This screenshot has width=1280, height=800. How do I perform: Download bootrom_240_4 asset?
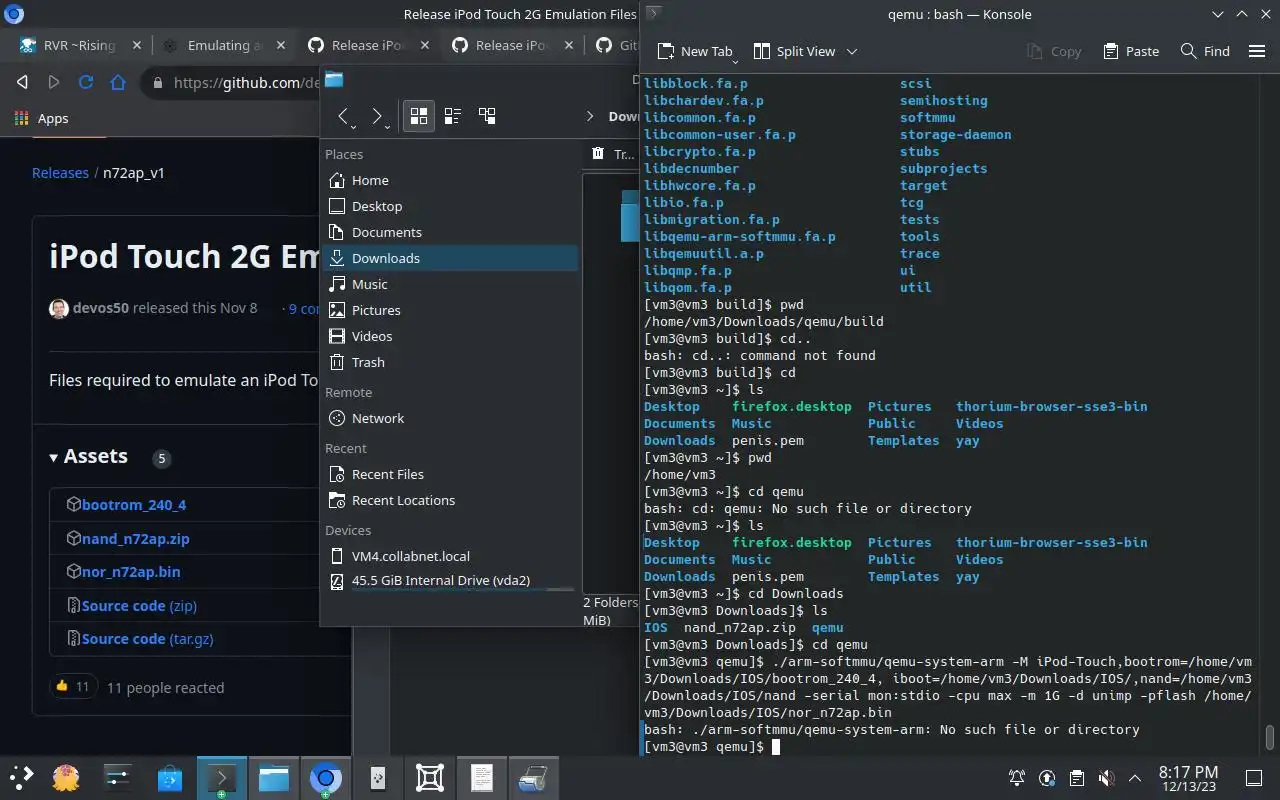134,505
